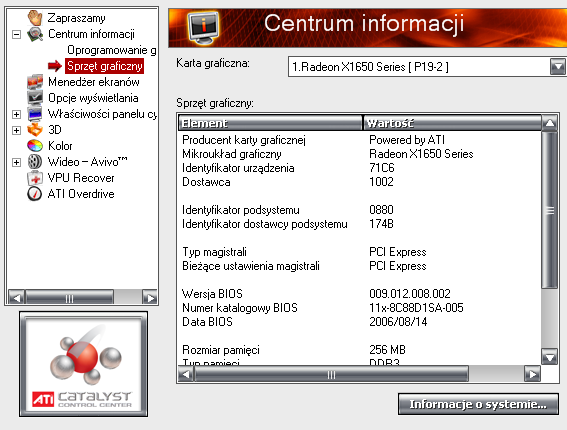Click the Centrum informacji magnifier icon

point(35,34)
